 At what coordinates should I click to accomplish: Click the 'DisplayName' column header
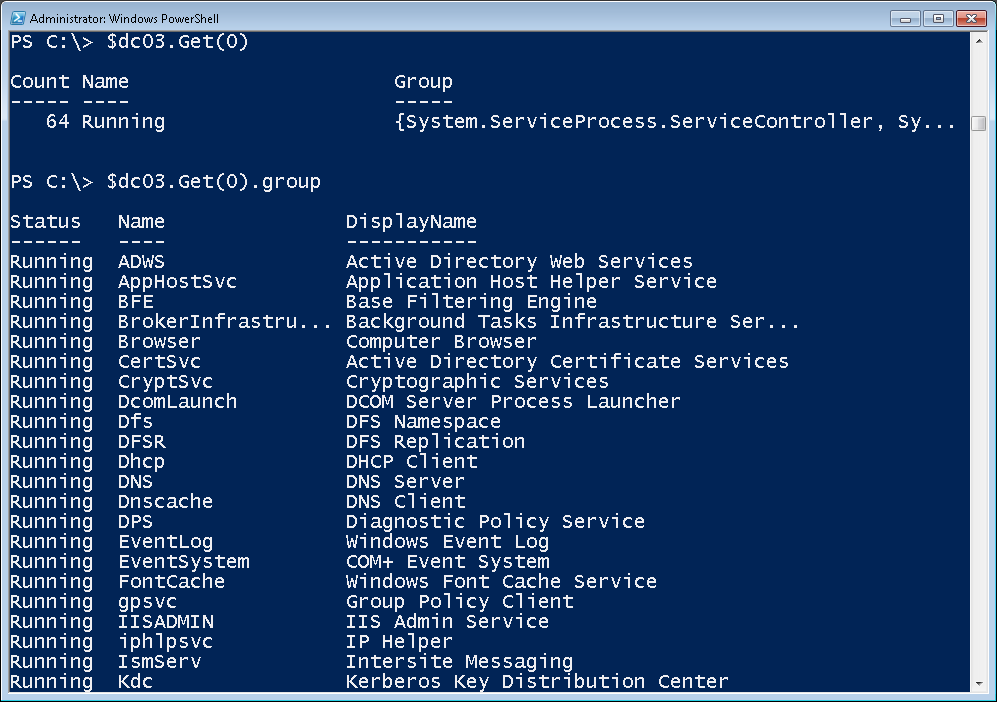[411, 222]
